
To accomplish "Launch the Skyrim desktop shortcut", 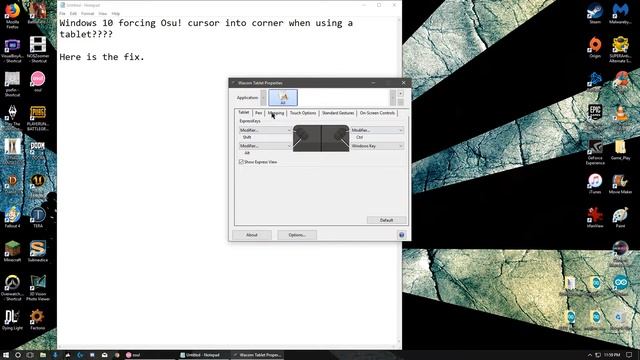I will [12, 117].
